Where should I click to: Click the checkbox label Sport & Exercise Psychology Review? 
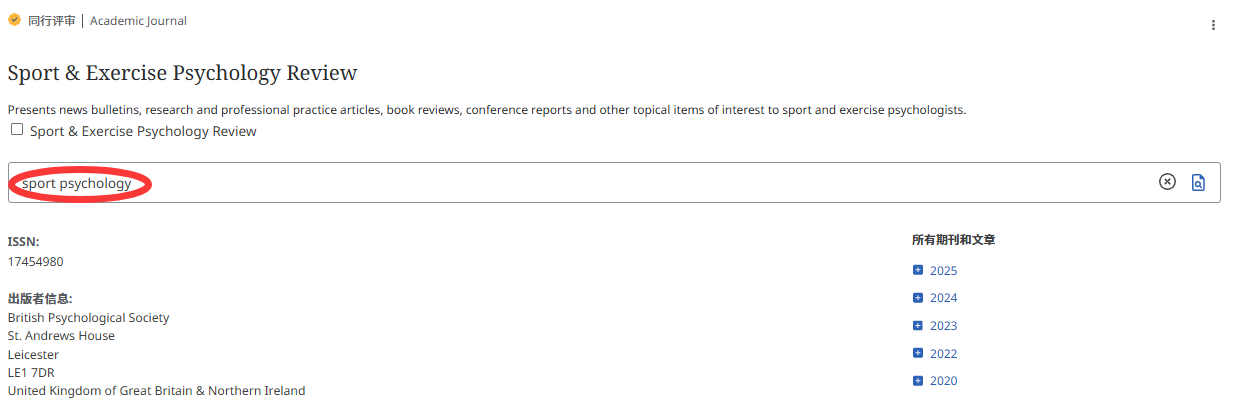[x=143, y=131]
